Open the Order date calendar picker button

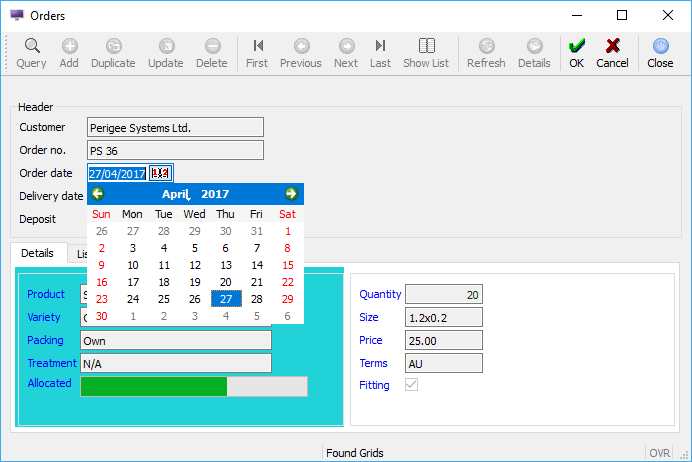(162, 173)
